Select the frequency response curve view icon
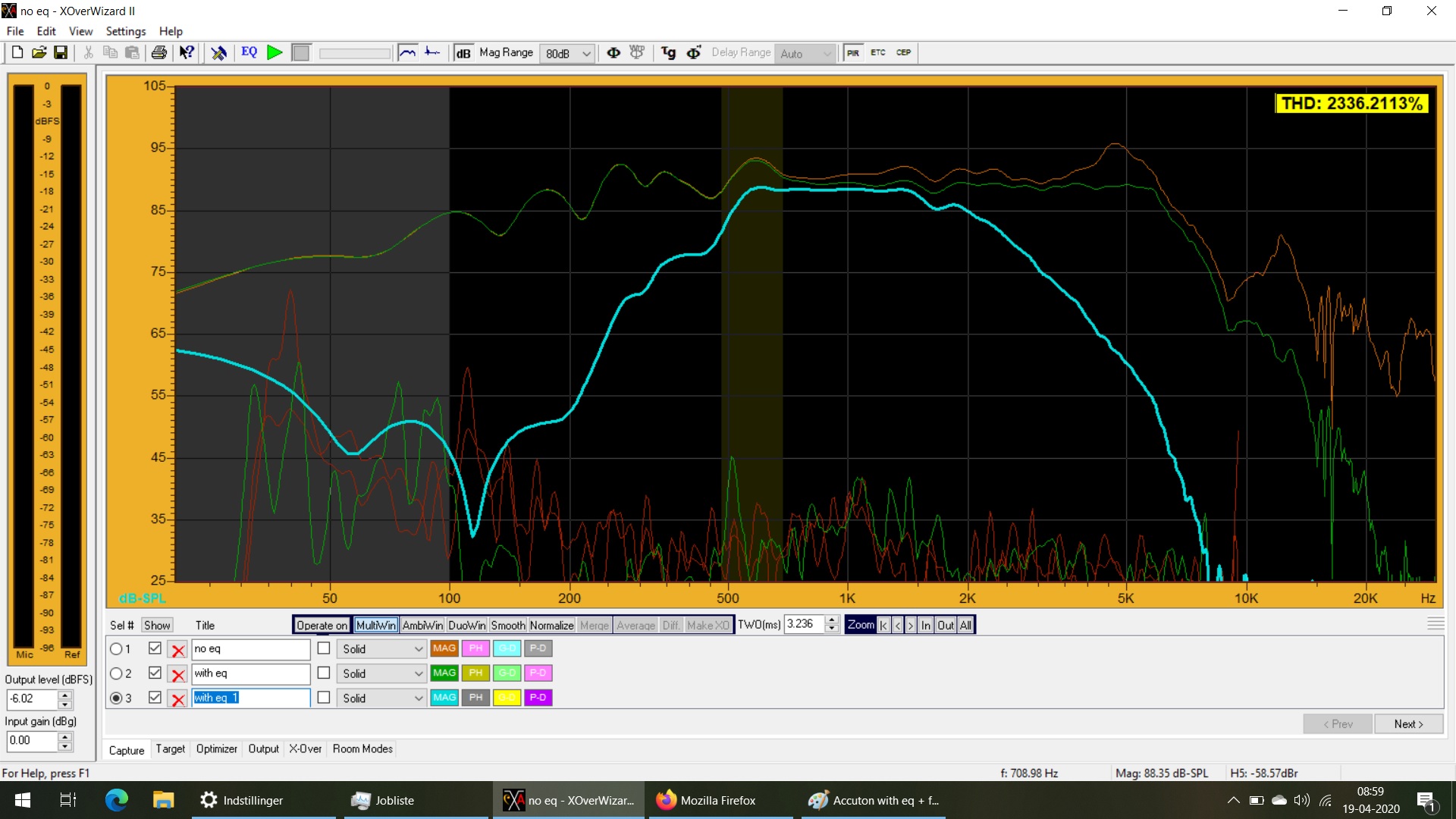This screenshot has width=1456, height=819. pyautogui.click(x=408, y=52)
